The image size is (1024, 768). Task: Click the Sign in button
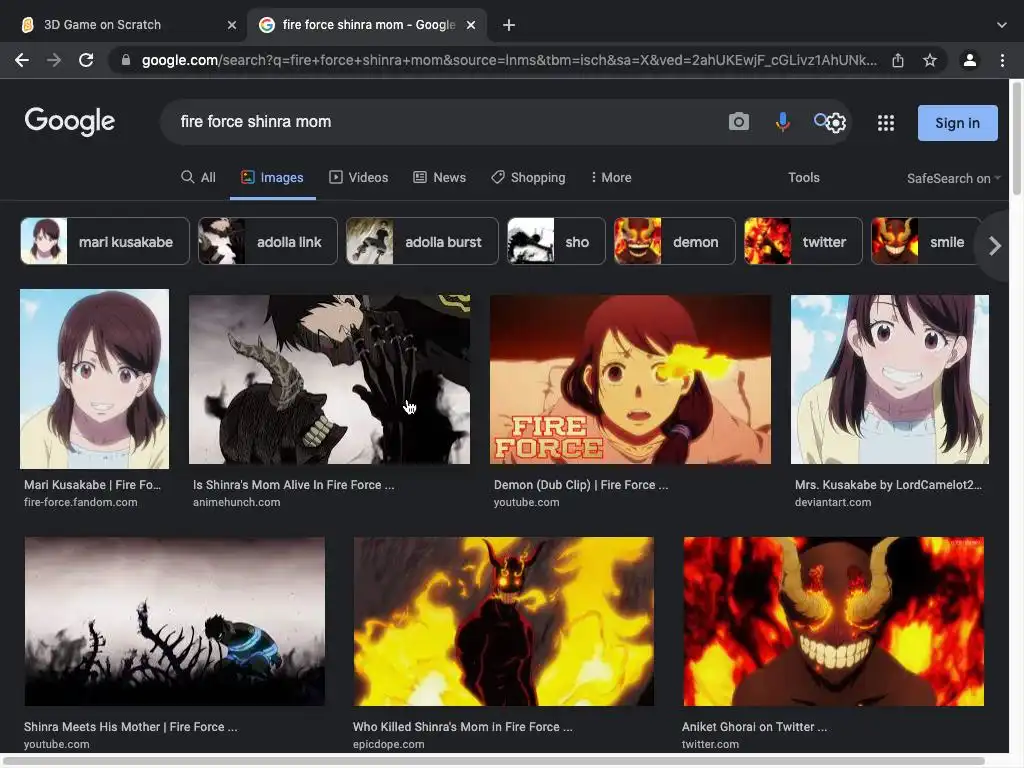point(957,123)
